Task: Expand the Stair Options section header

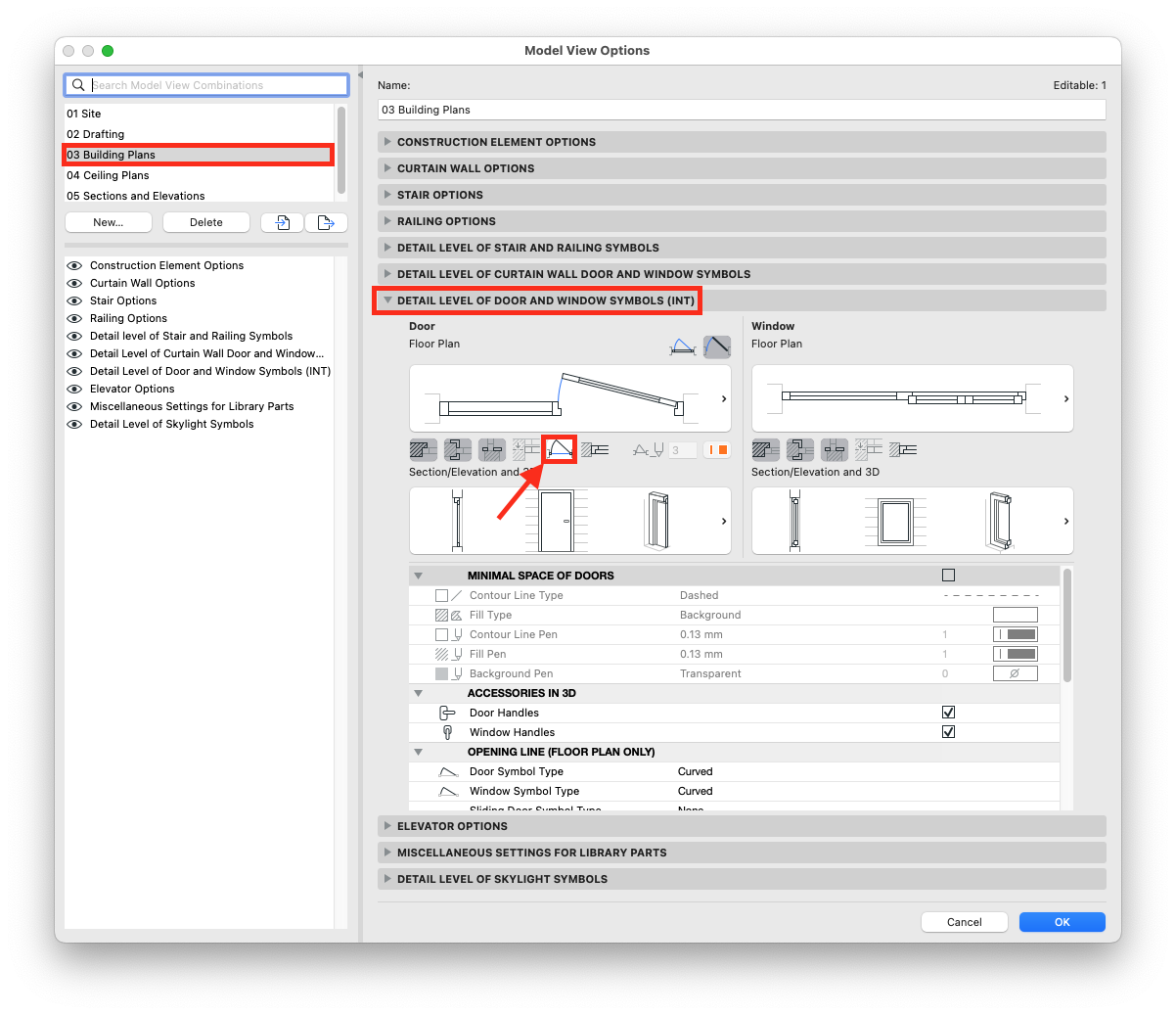Action: 742,195
